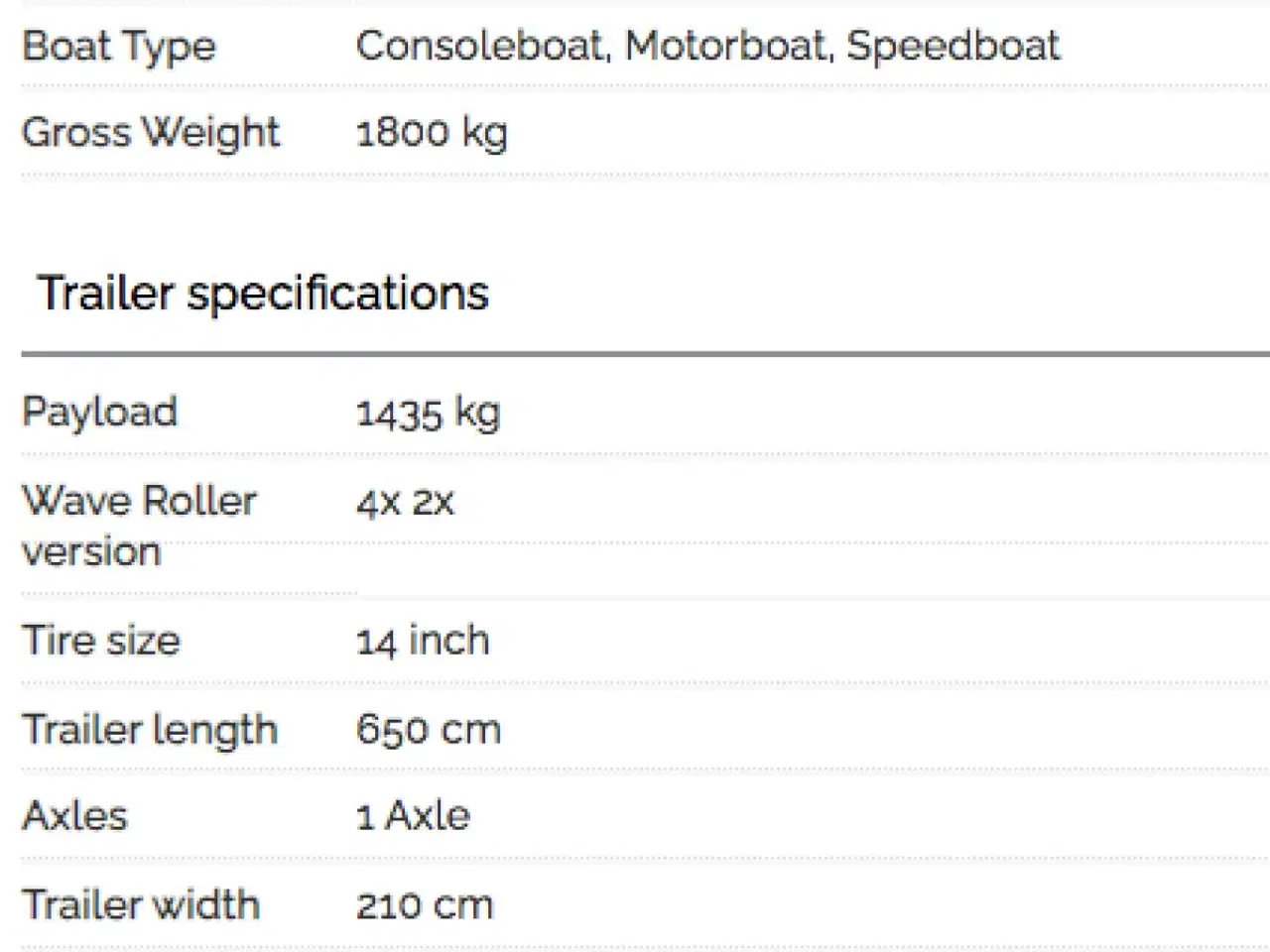
Task: Click the Tire size label
Action: click(101, 641)
